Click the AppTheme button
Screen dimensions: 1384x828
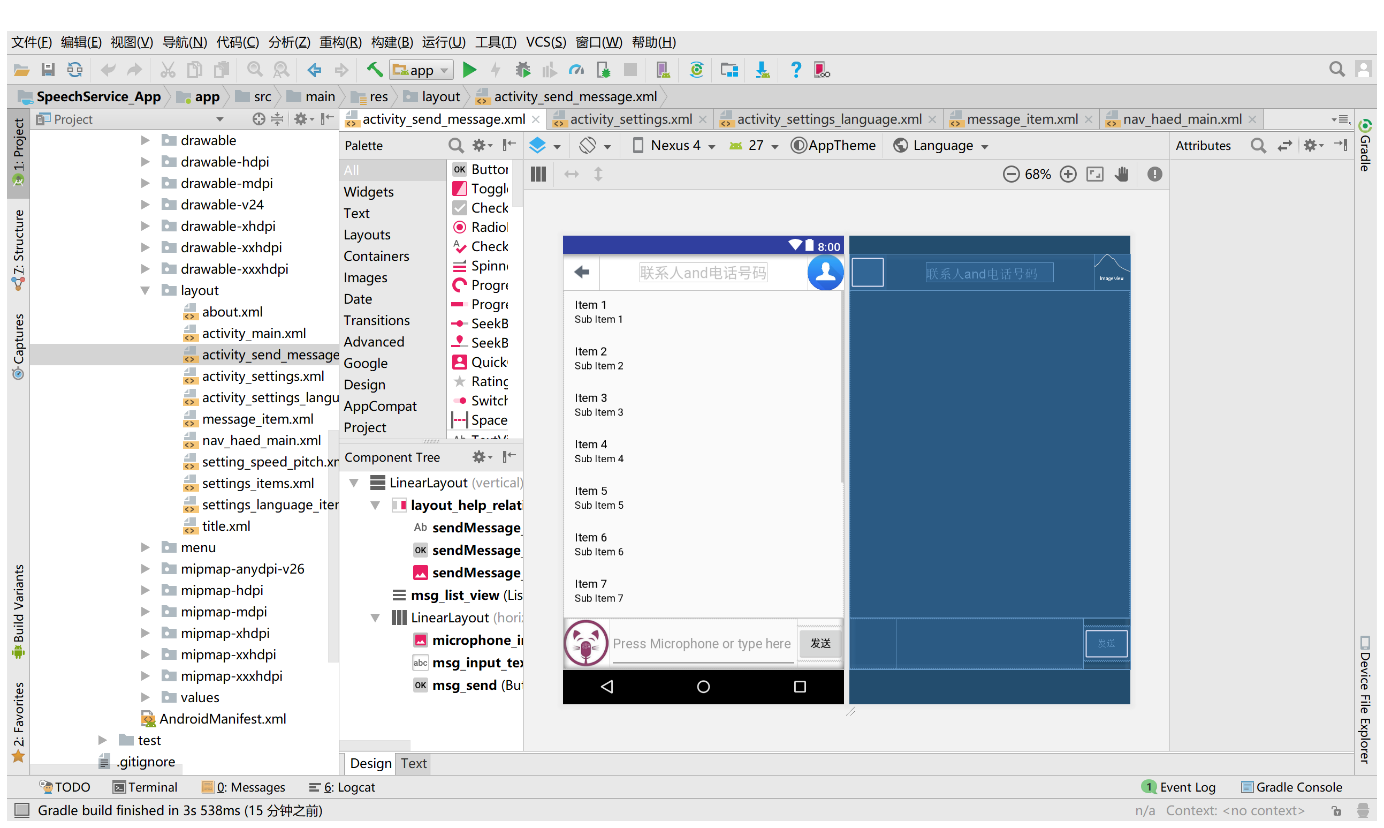[833, 146]
